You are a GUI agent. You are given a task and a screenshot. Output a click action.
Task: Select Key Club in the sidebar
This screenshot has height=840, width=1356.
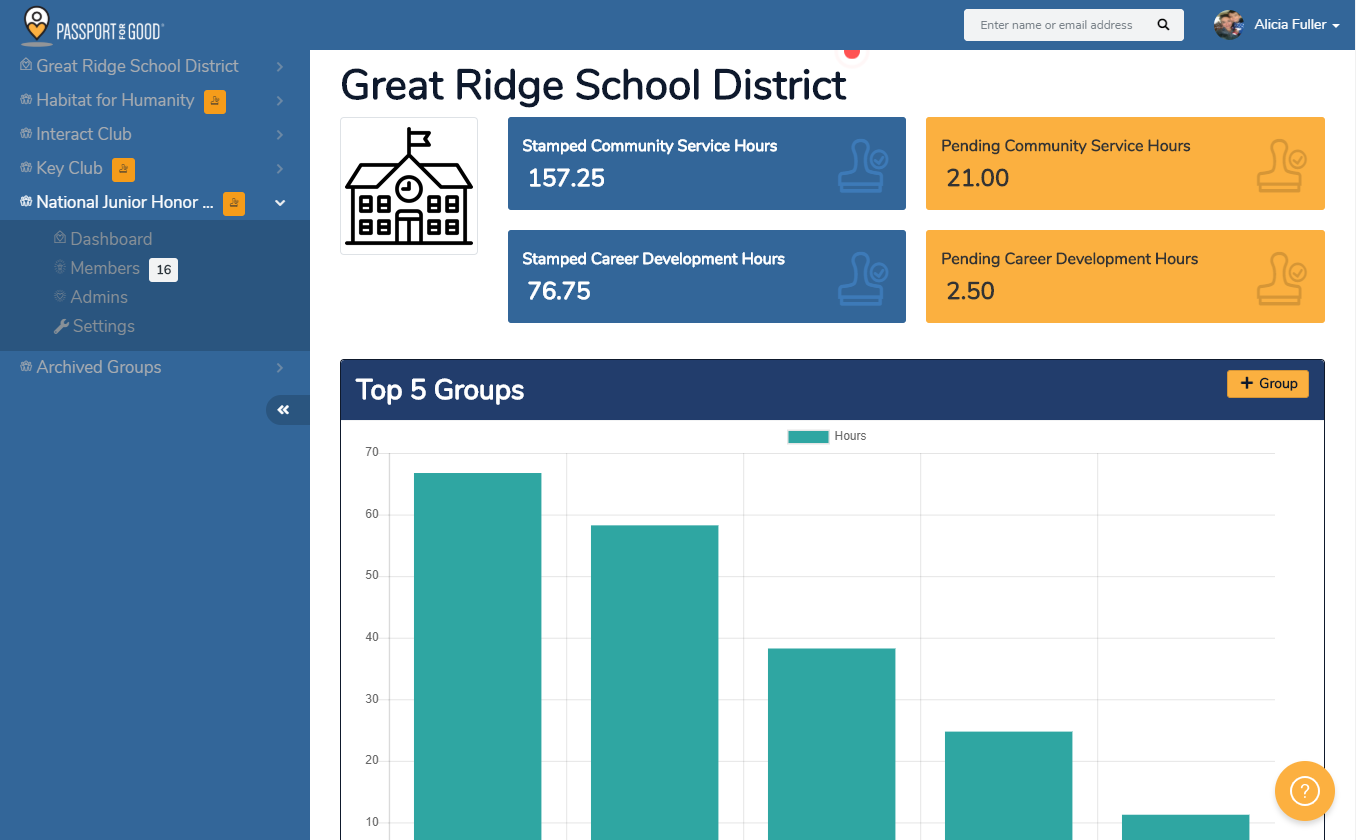[x=69, y=168]
